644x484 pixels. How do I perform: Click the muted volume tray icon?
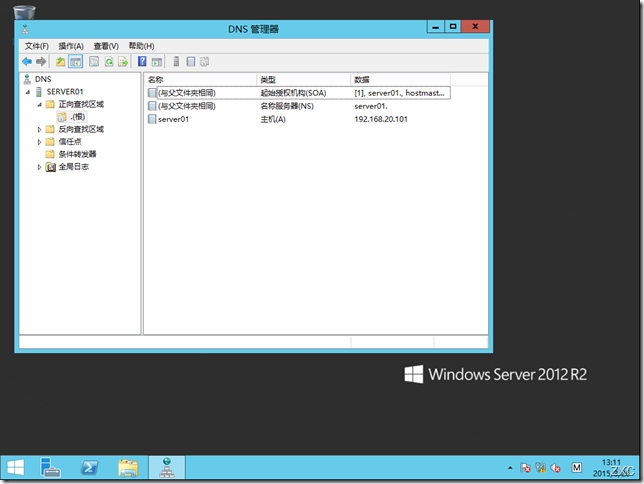(556, 468)
